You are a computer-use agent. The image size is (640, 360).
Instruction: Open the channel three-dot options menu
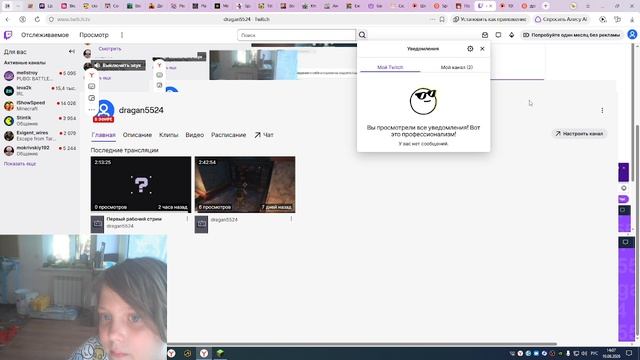click(x=602, y=111)
